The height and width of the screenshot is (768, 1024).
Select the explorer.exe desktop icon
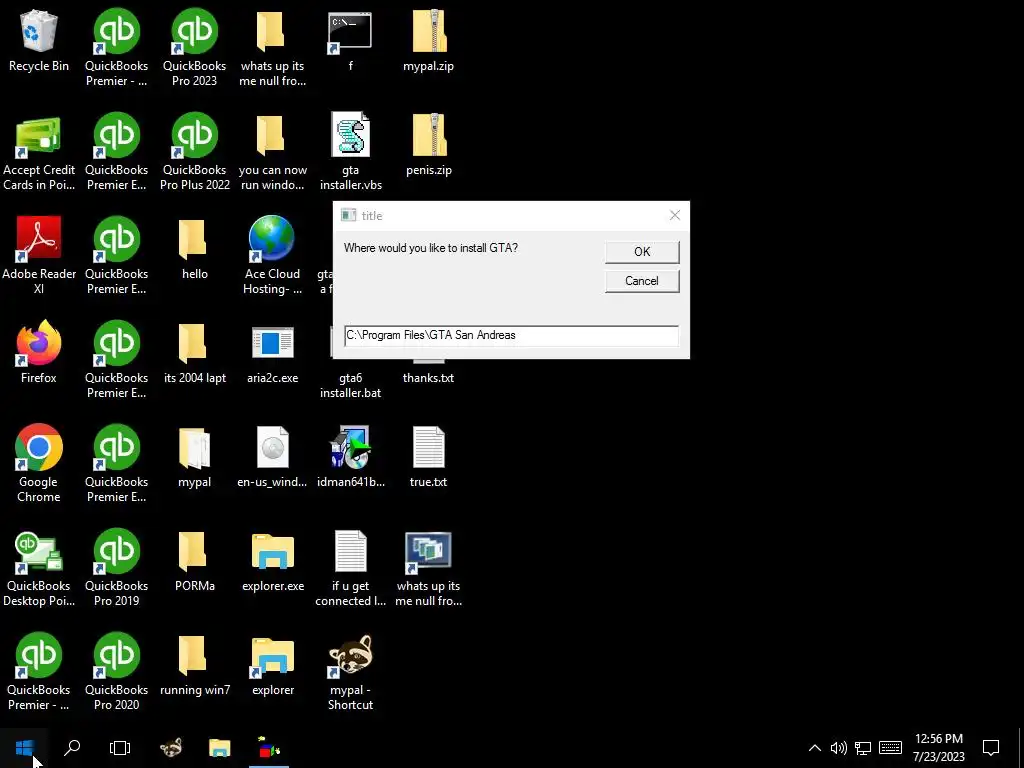coord(272,561)
